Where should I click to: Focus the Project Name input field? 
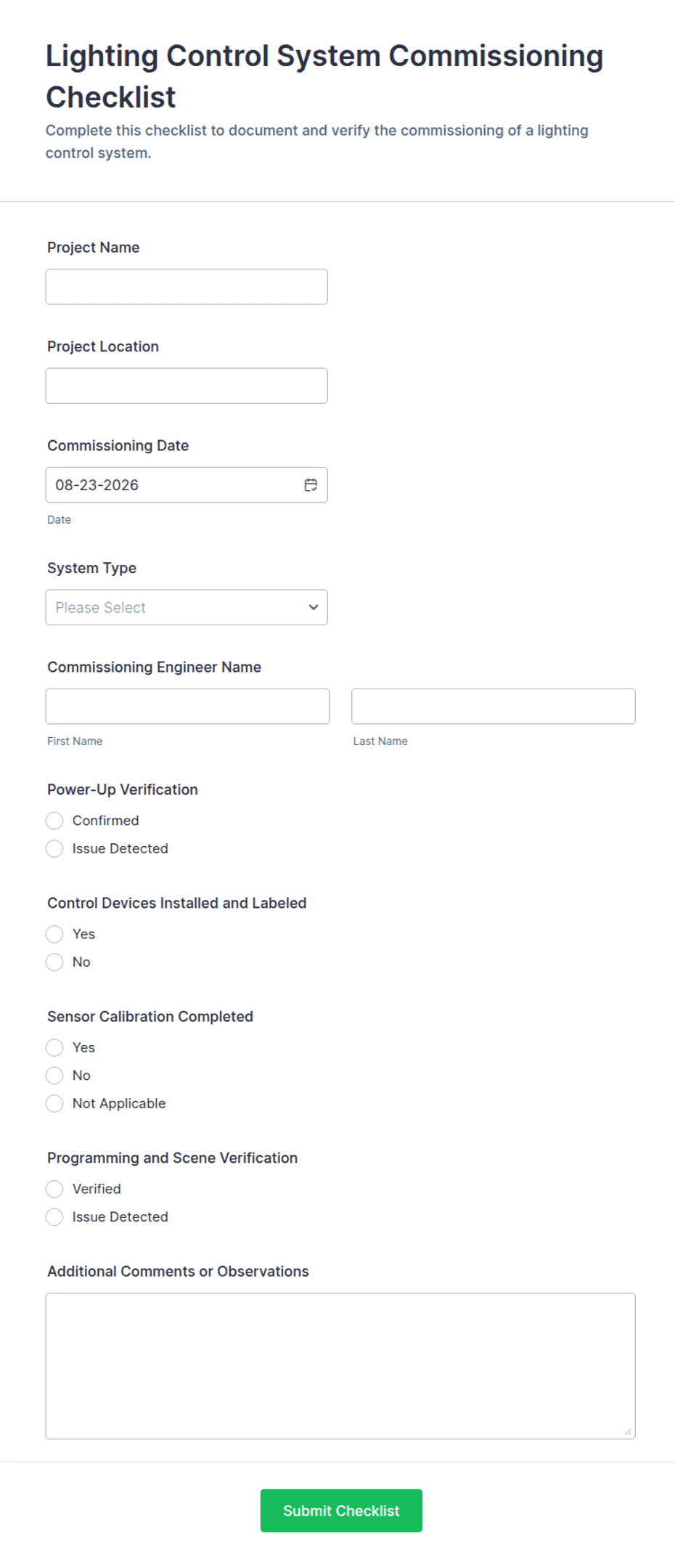pos(187,287)
